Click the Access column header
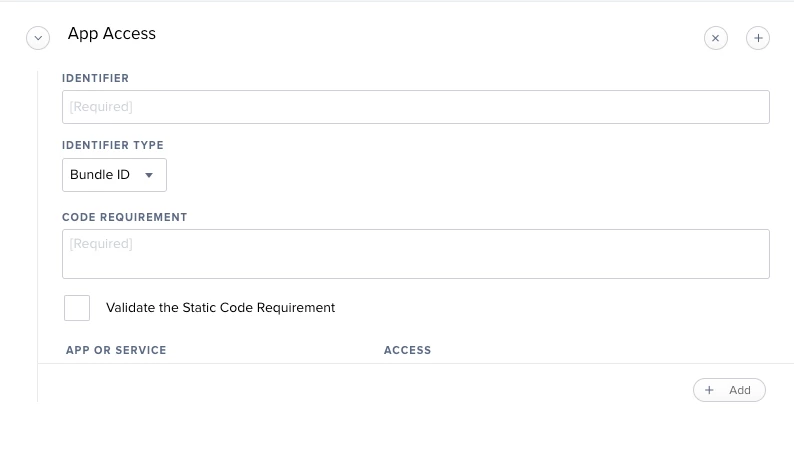The image size is (794, 459). coord(407,350)
